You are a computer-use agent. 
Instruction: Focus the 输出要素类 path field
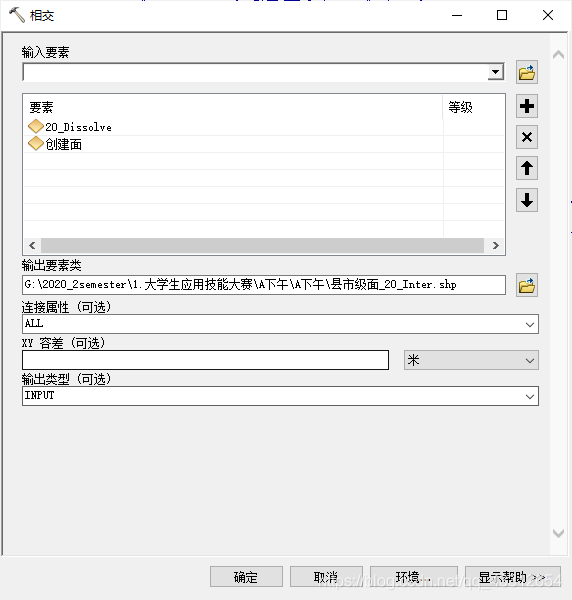click(x=264, y=285)
